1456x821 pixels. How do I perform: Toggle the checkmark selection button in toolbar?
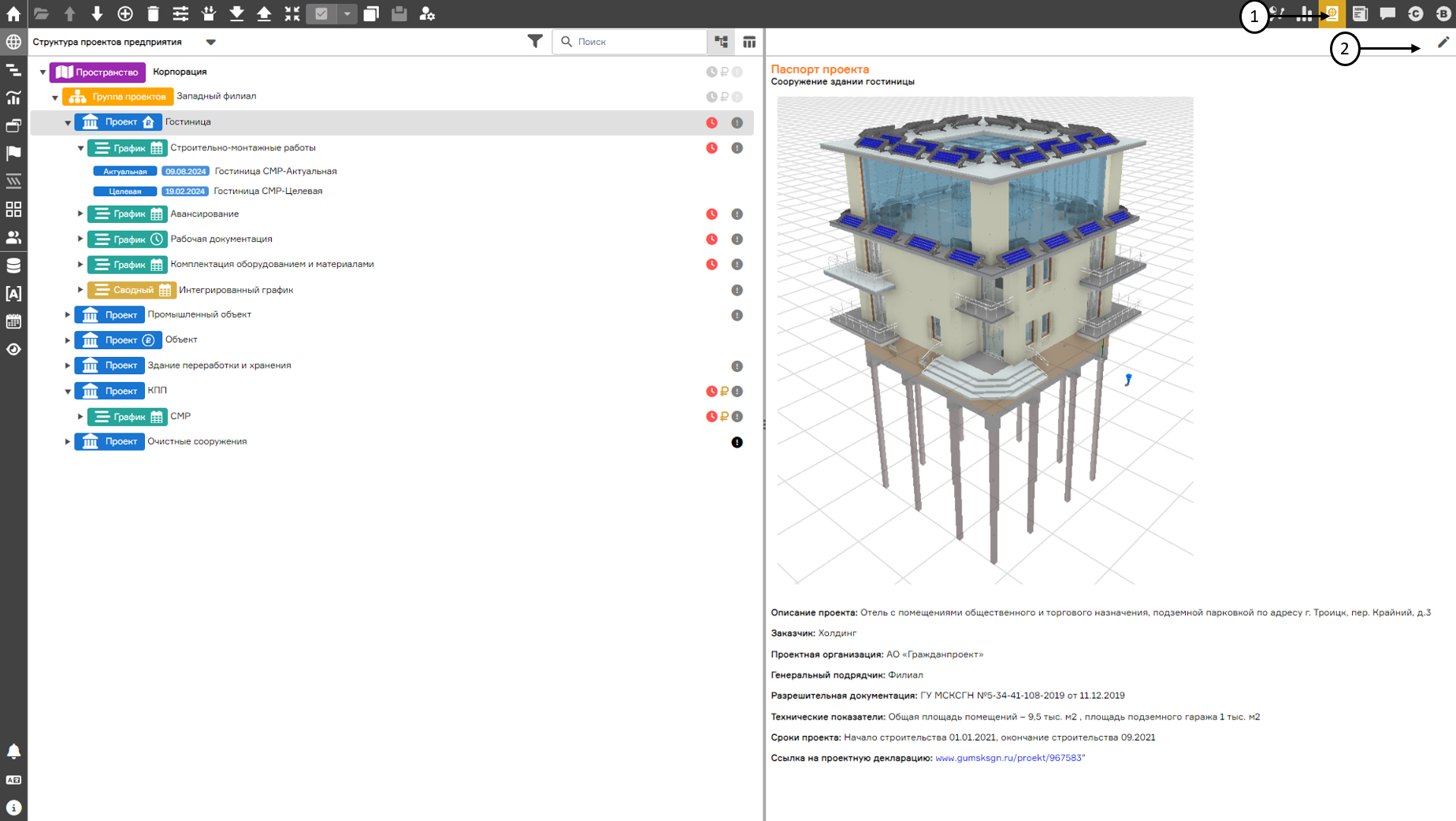tap(321, 13)
